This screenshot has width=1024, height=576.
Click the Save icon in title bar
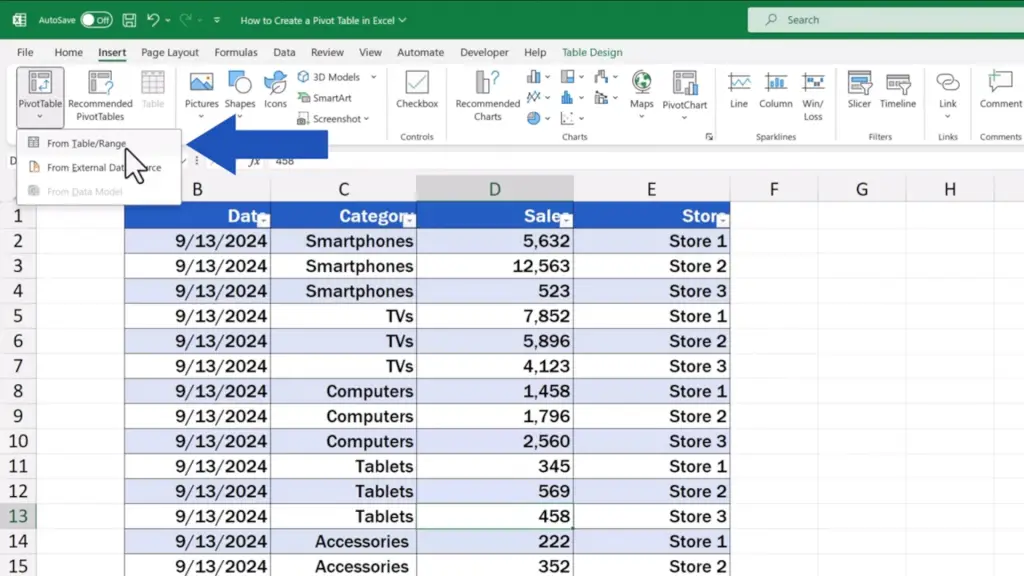[x=129, y=20]
